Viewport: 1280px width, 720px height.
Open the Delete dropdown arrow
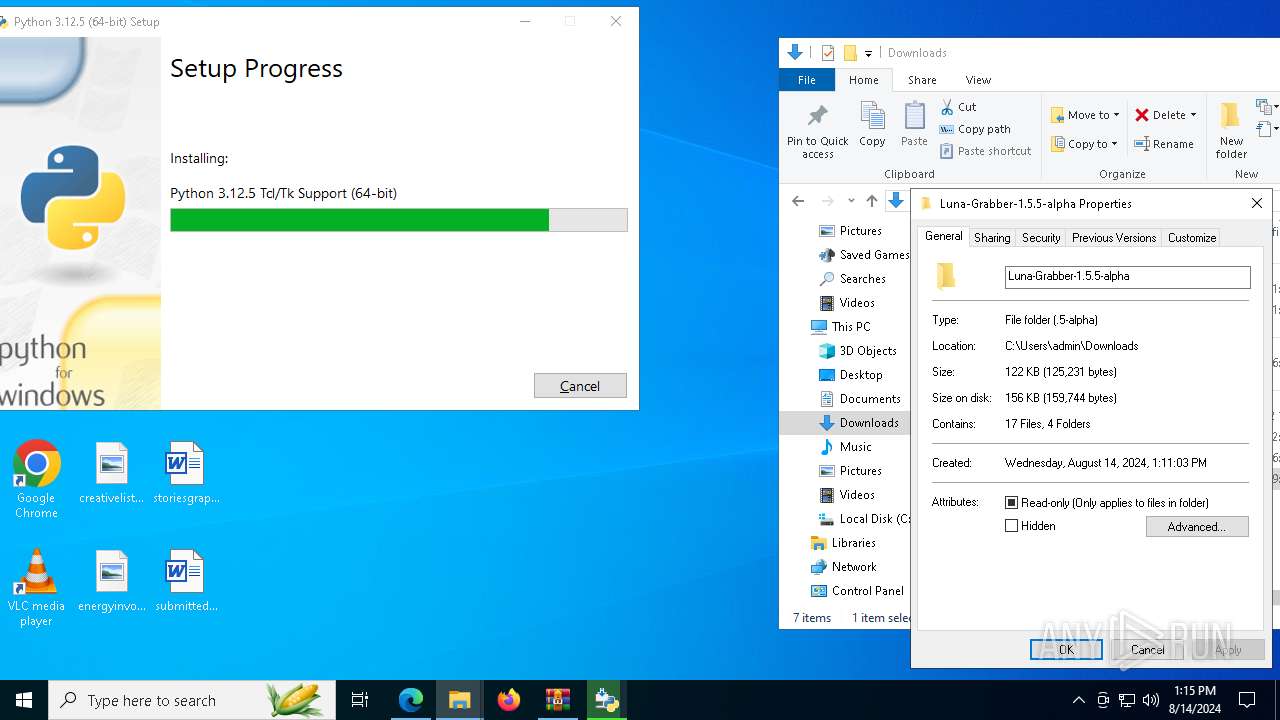[x=1193, y=115]
